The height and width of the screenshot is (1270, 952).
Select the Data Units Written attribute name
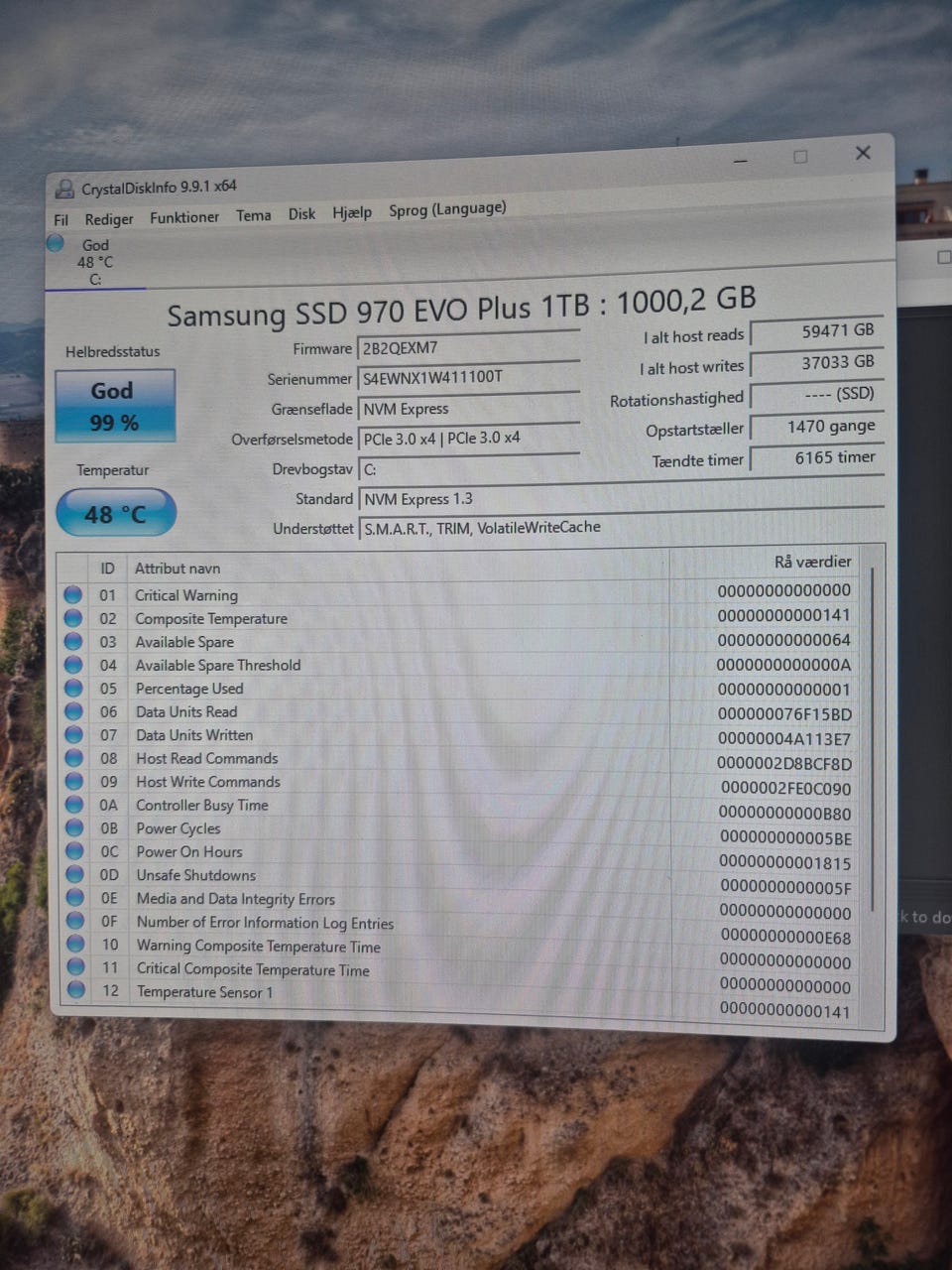click(x=194, y=735)
